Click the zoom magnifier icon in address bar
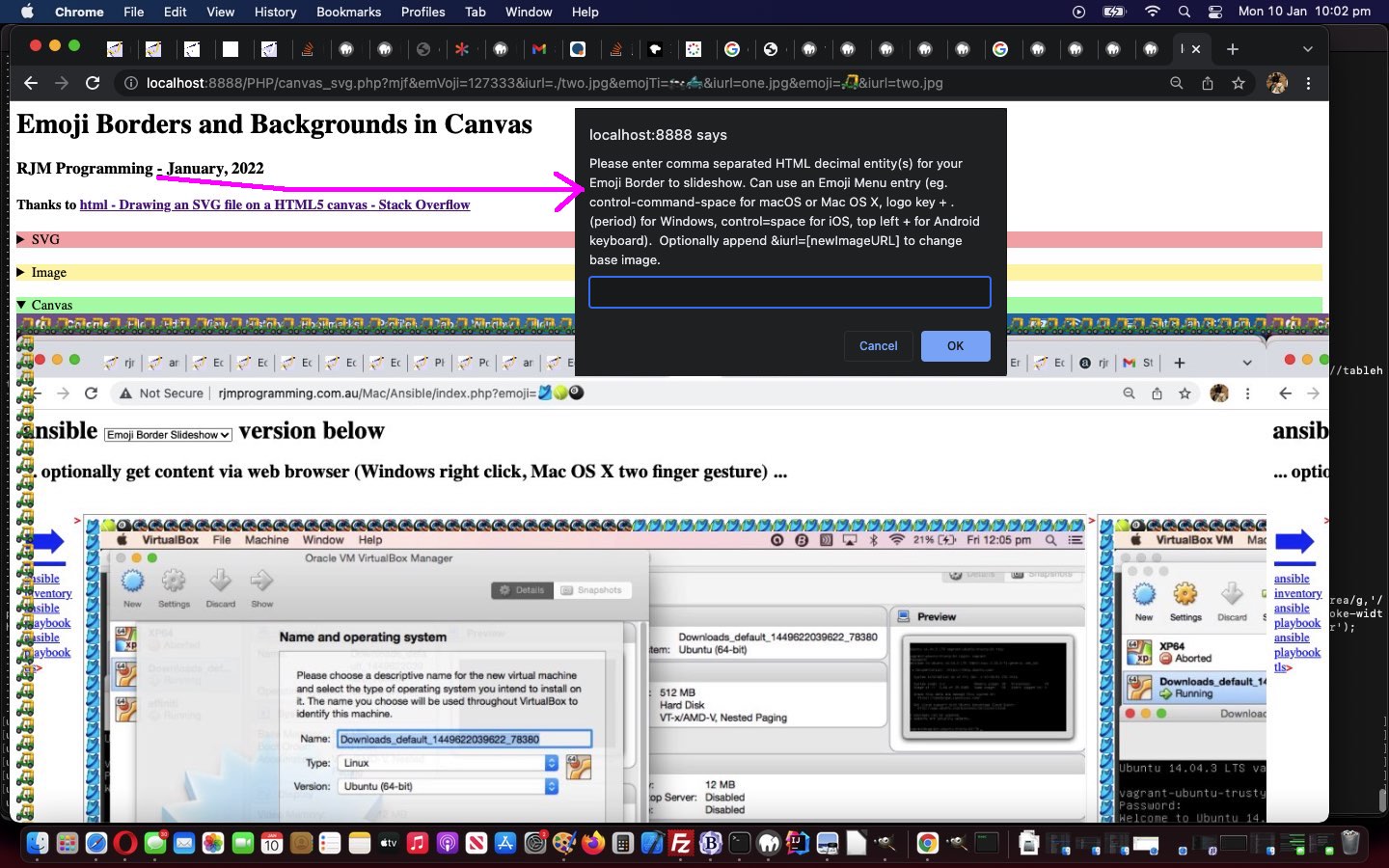Viewport: 1389px width, 868px height. [x=1176, y=83]
